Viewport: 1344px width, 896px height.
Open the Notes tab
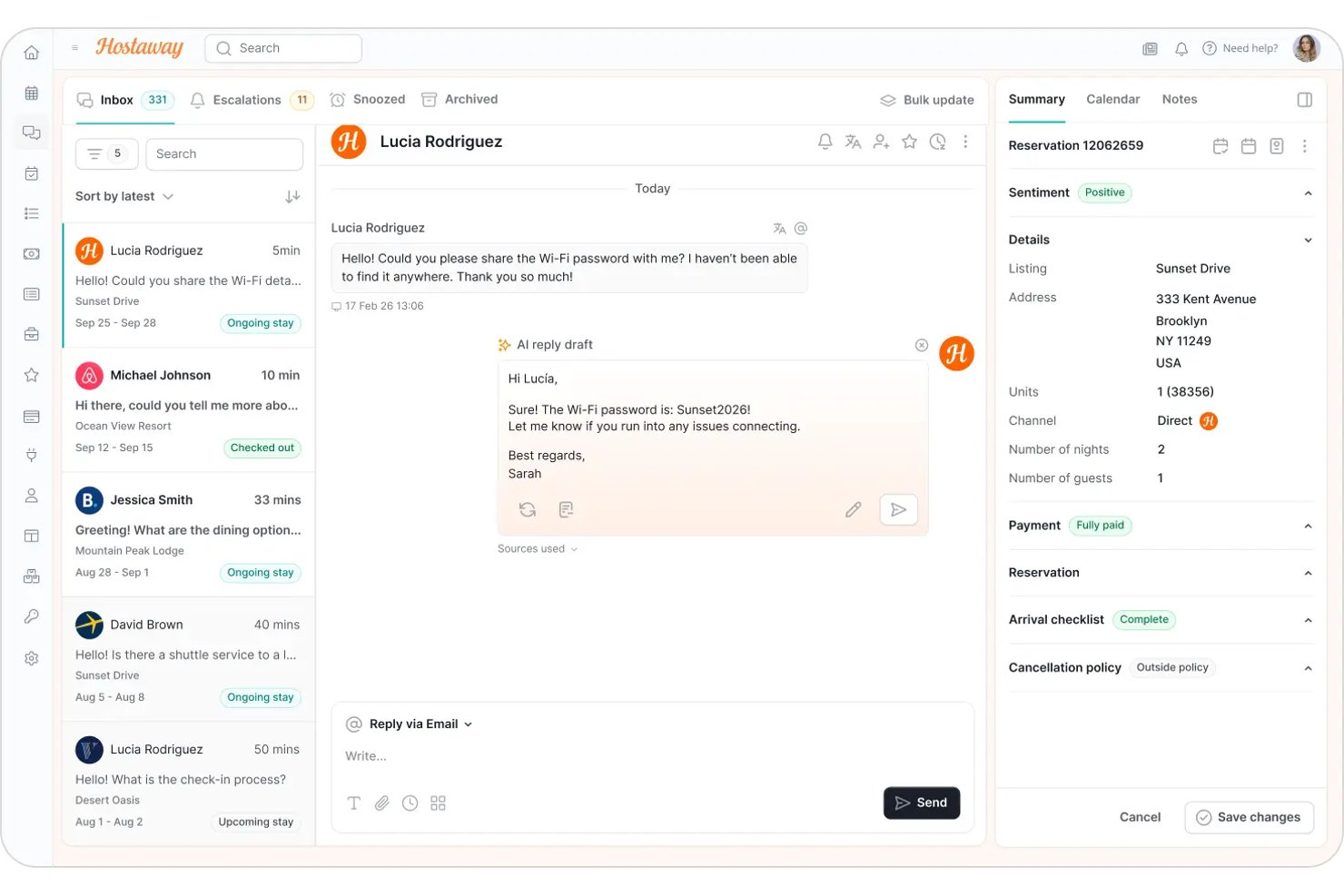click(x=1180, y=100)
